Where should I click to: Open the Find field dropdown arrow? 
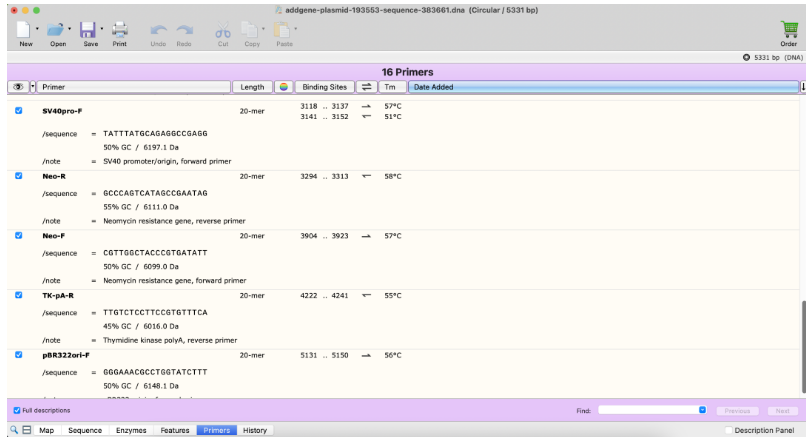coord(703,410)
